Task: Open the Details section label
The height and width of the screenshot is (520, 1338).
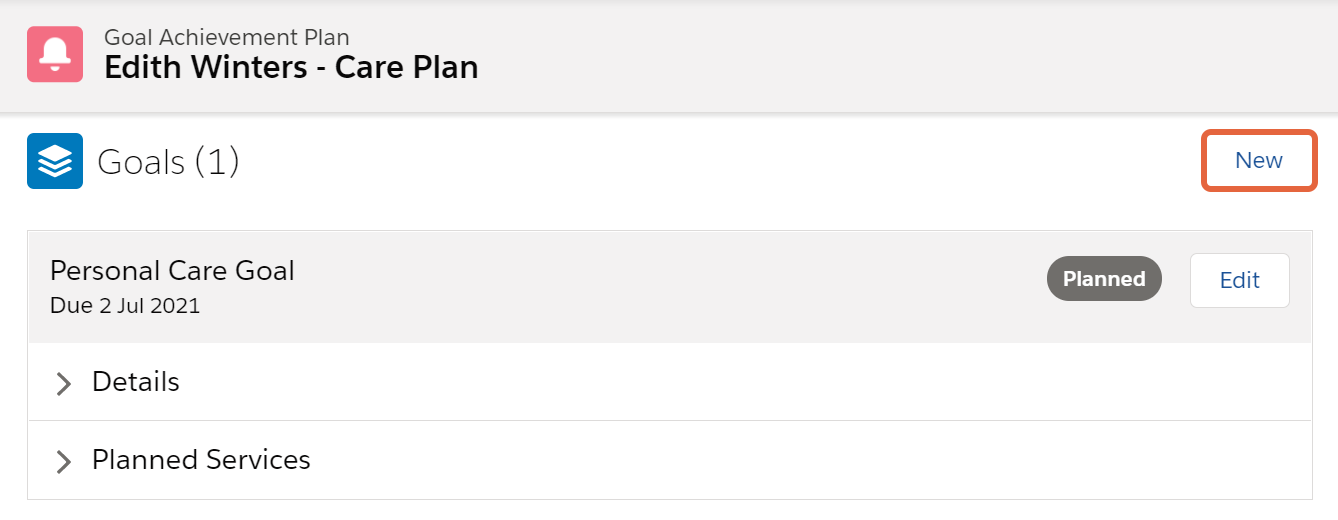Action: click(136, 382)
